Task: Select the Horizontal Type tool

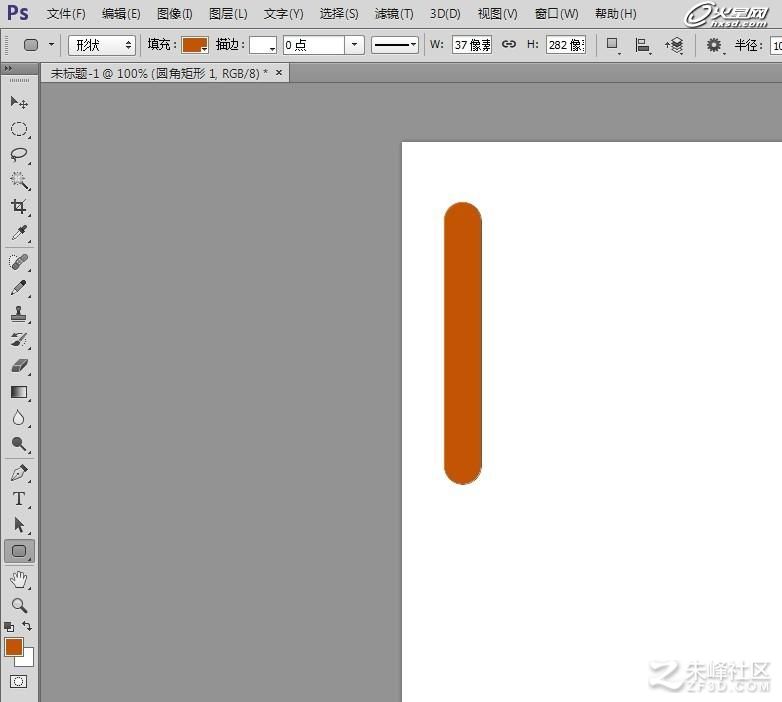Action: (19, 499)
